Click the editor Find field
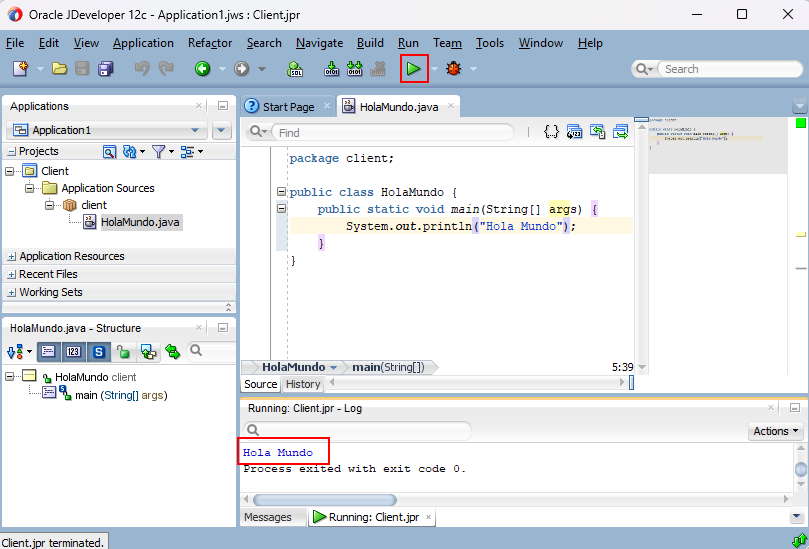Viewport: 809px width, 549px height. tap(393, 133)
